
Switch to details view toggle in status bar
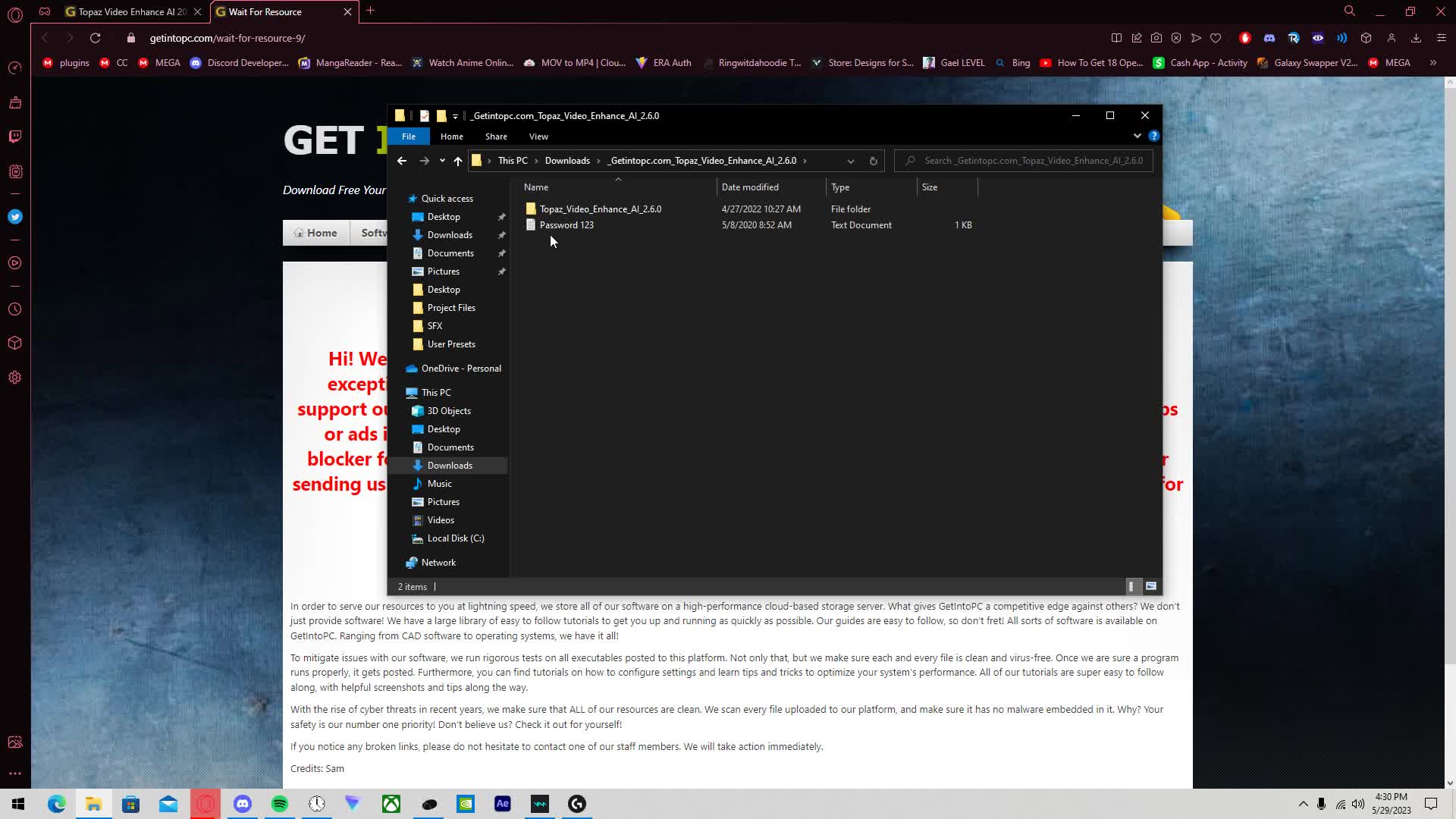[x=1131, y=586]
